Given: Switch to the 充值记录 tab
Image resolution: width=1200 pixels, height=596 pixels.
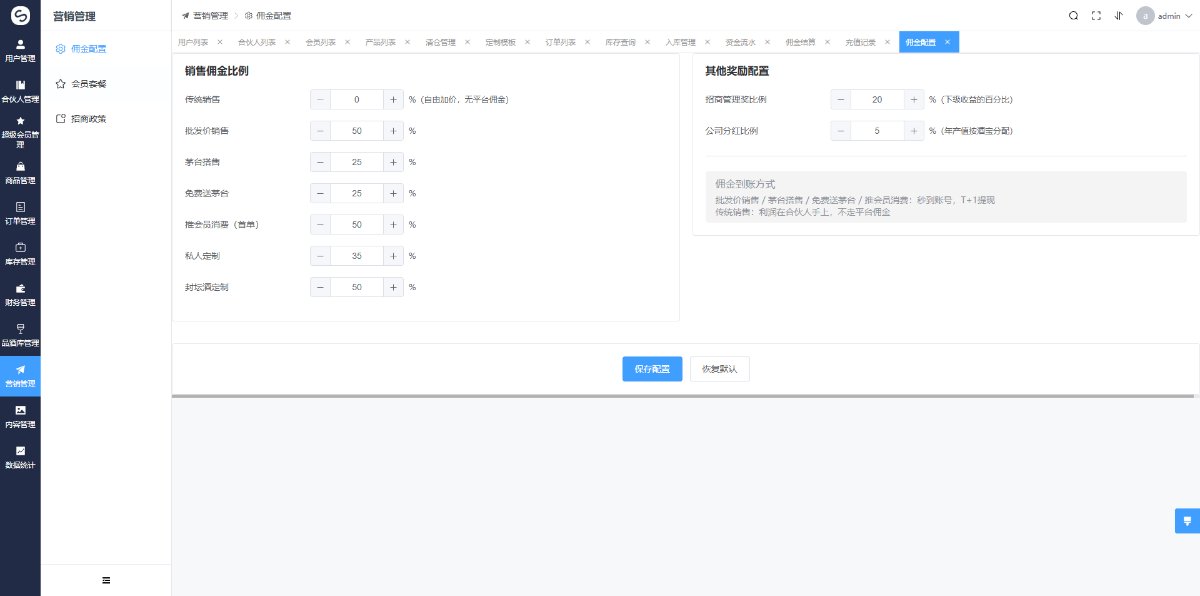Looking at the screenshot, I should tap(860, 42).
